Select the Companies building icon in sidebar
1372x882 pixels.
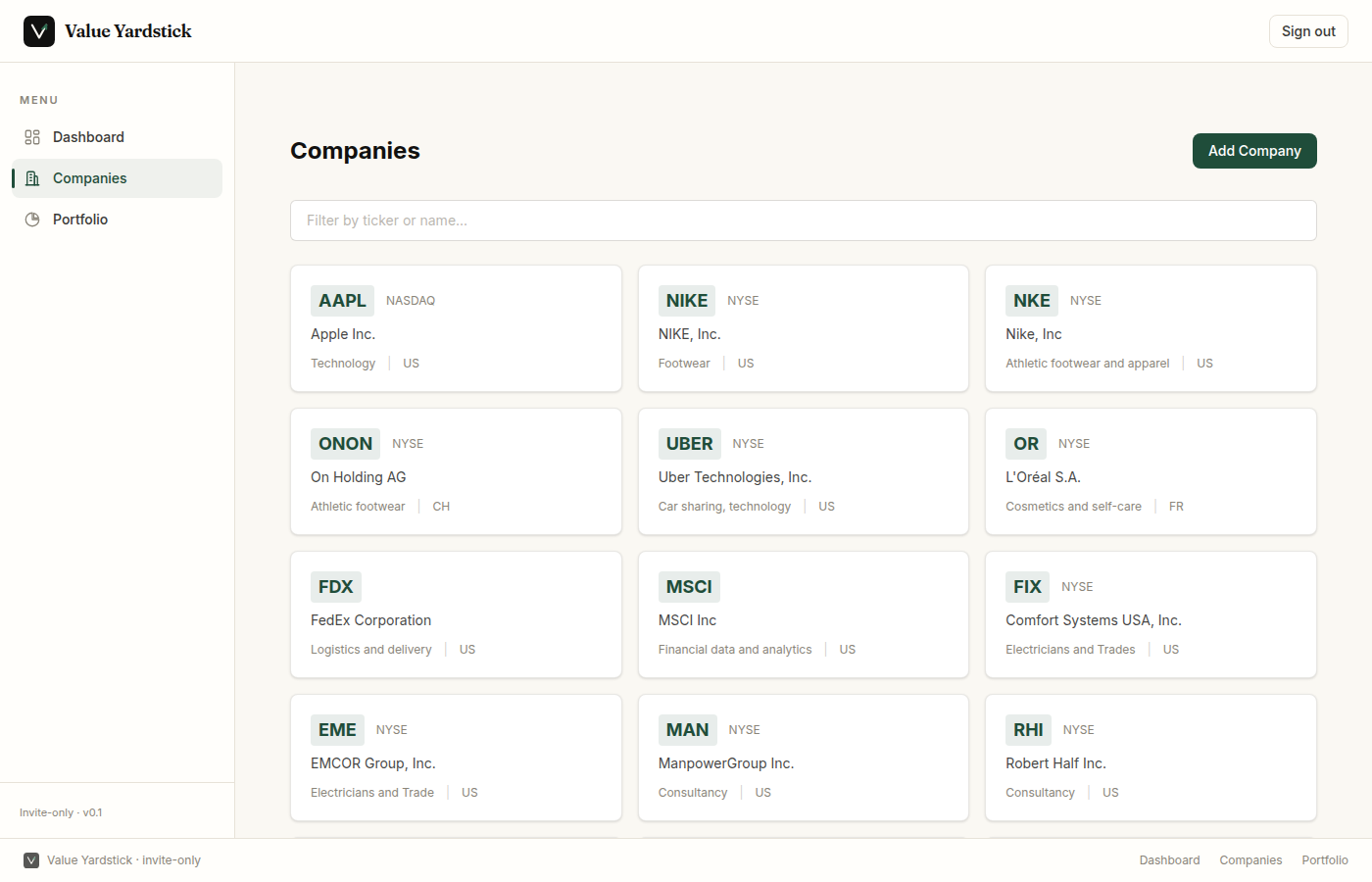(x=32, y=178)
